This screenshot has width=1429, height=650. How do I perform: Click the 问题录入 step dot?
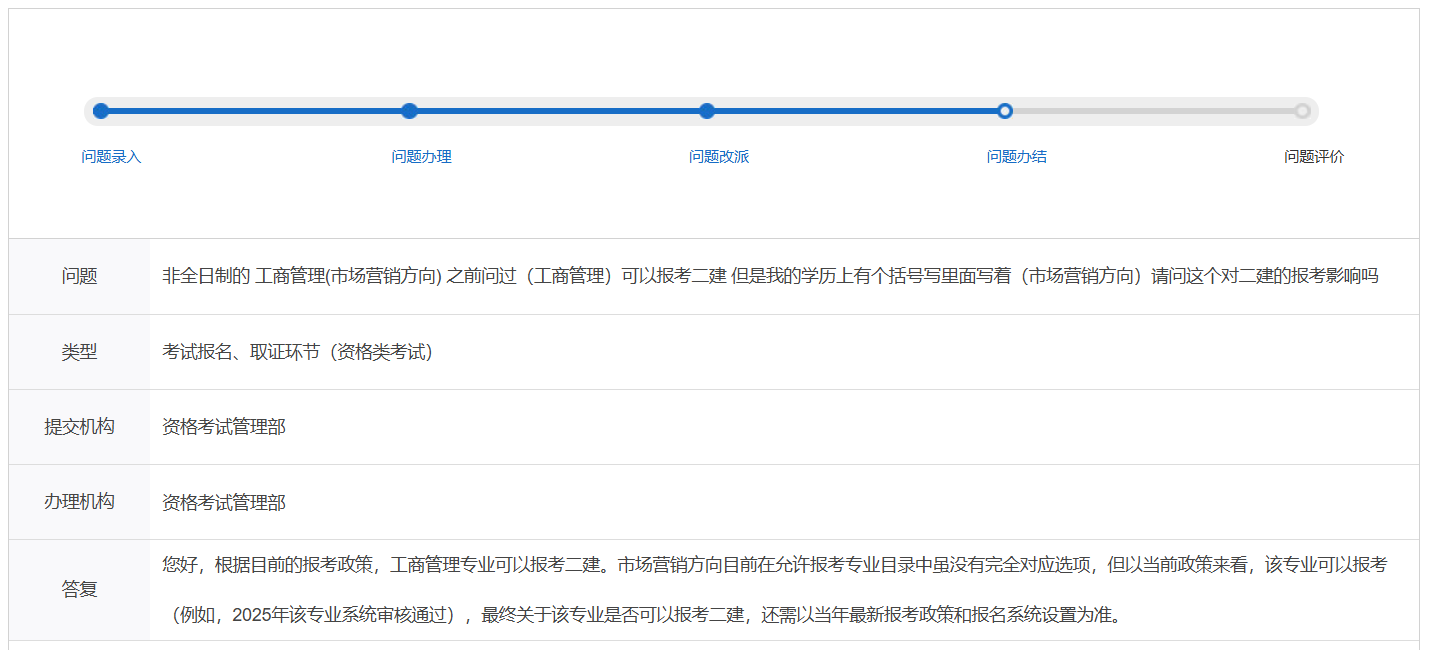coord(101,111)
